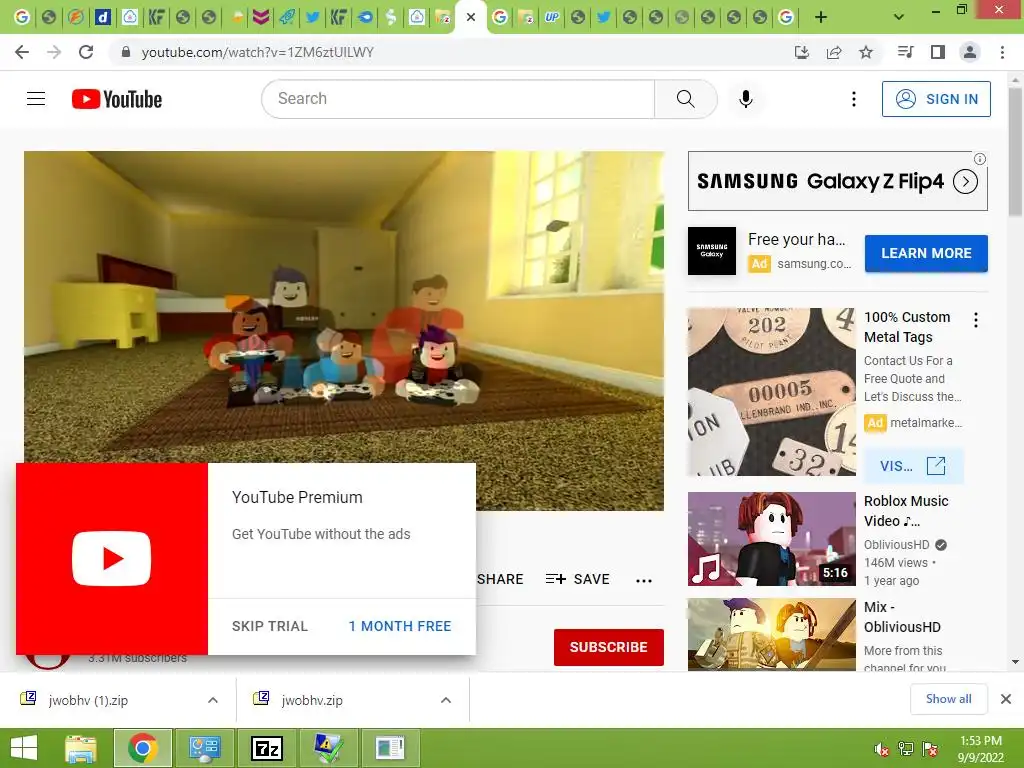The height and width of the screenshot is (768, 1024).
Task: Open the Action Center flag icon in tray
Action: (930, 749)
